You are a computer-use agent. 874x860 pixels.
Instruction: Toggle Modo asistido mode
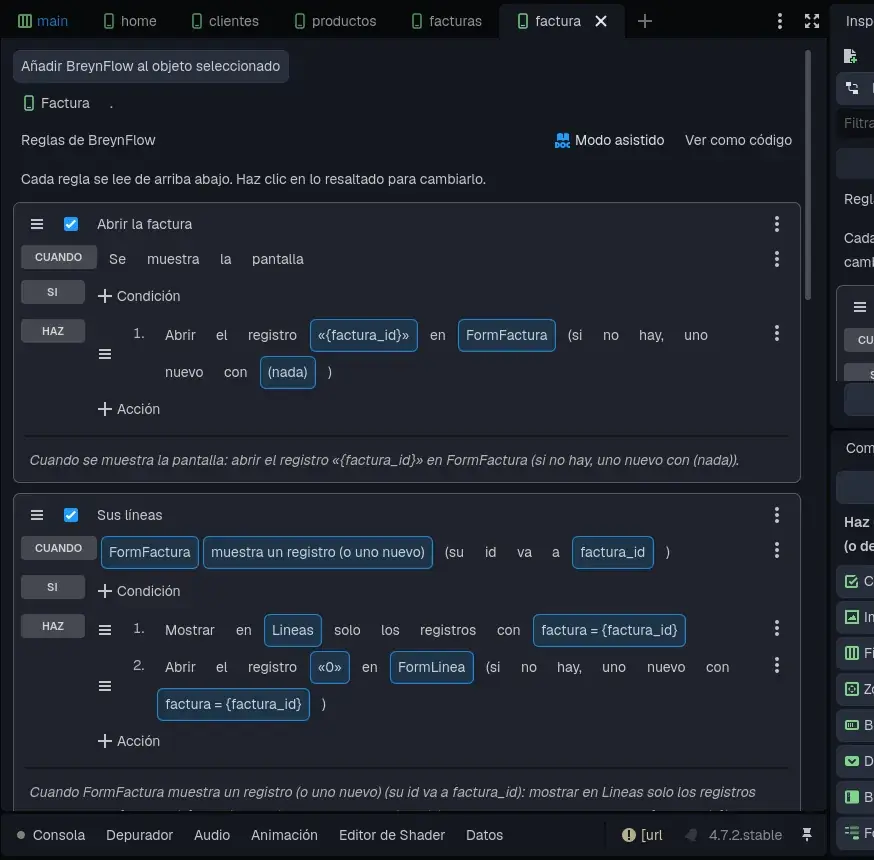(609, 140)
